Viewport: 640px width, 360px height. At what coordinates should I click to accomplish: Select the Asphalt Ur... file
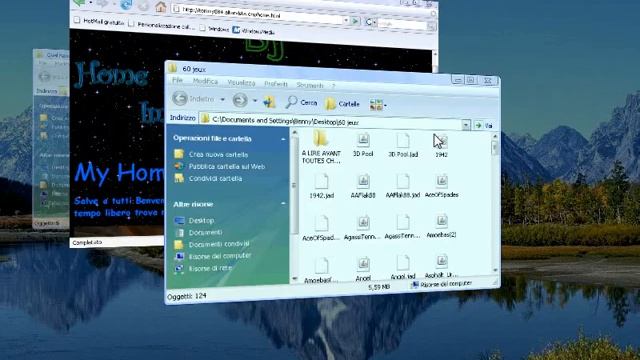click(x=441, y=267)
